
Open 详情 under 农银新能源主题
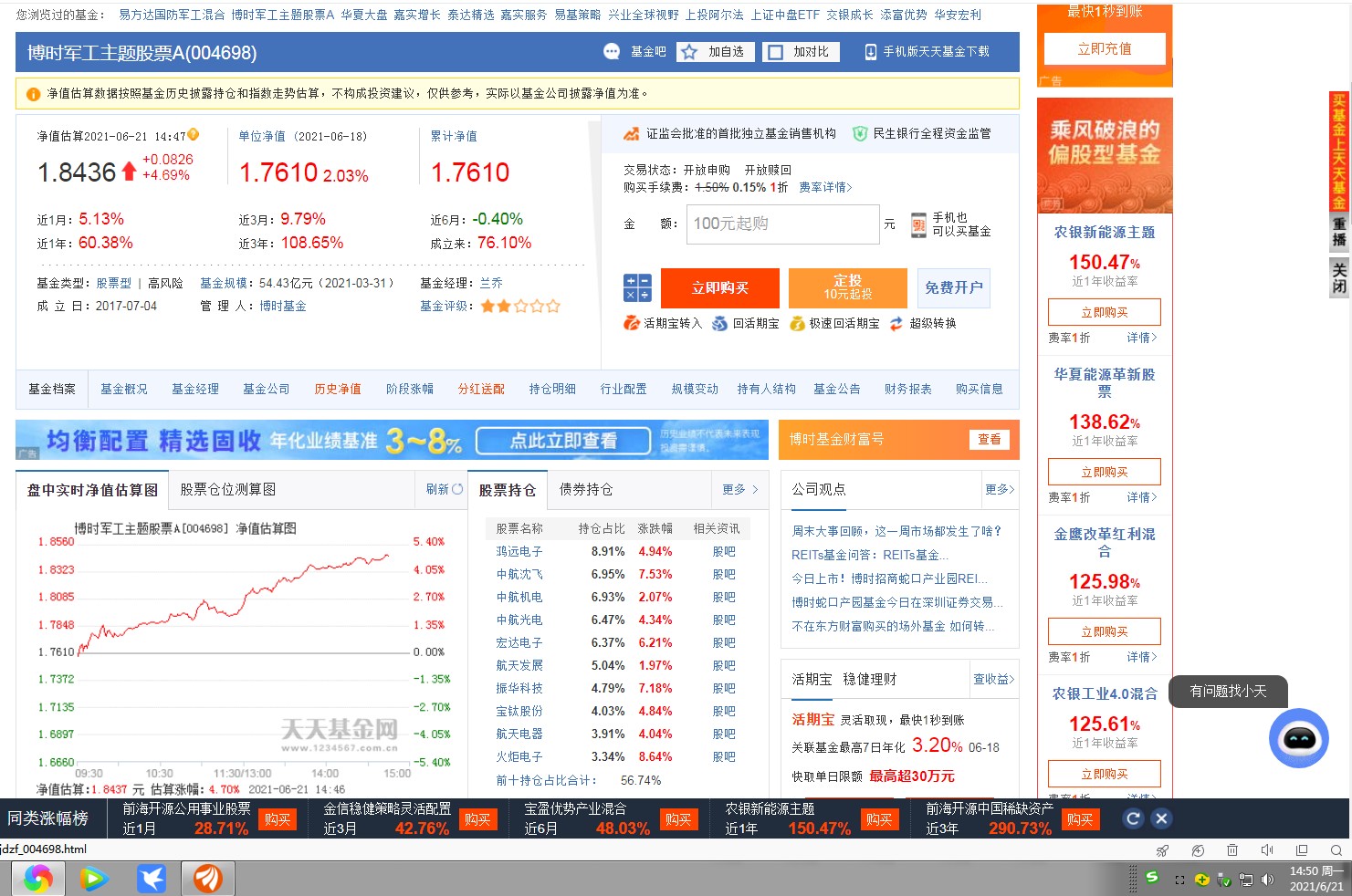point(1141,338)
